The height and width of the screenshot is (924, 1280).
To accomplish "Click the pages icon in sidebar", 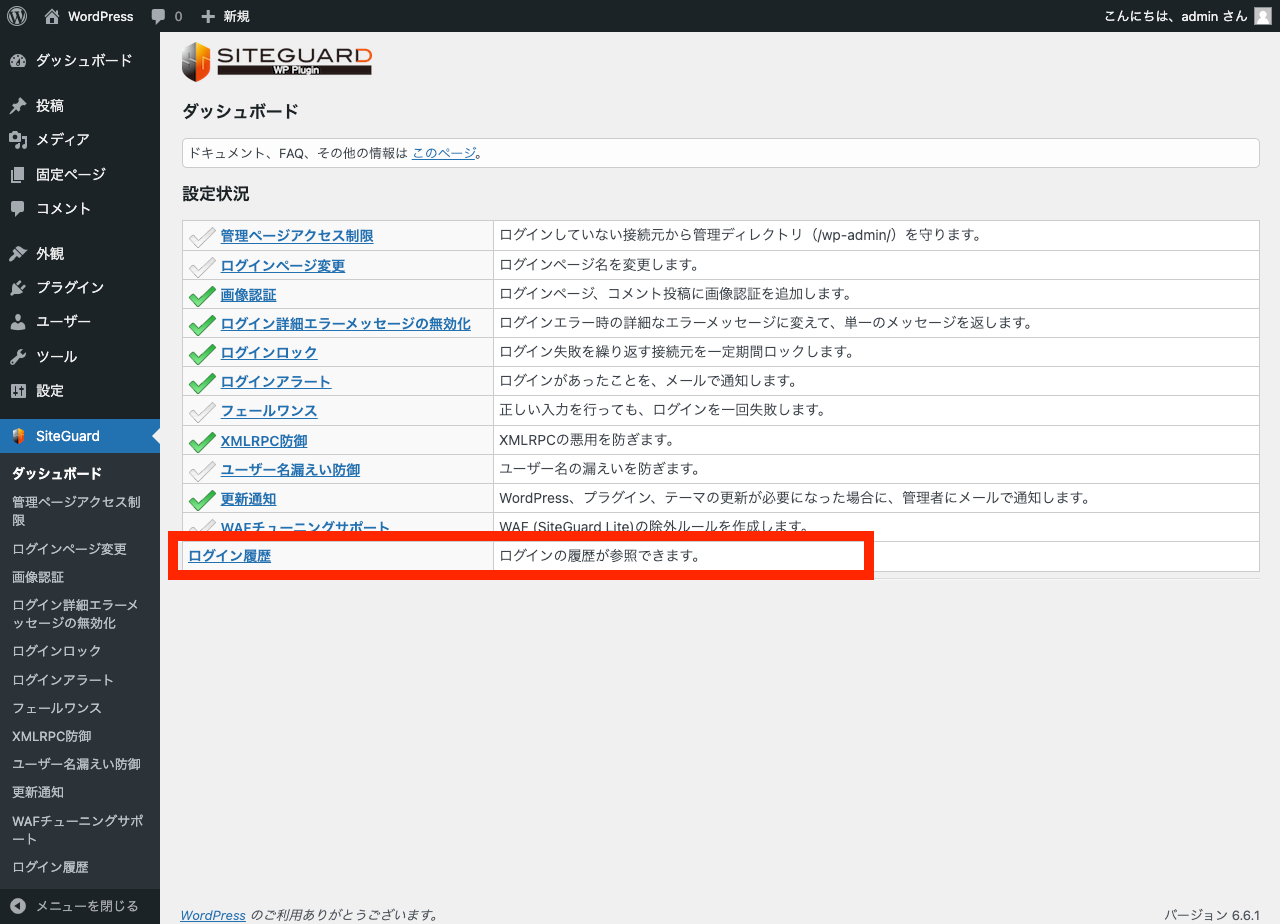I will point(18,175).
